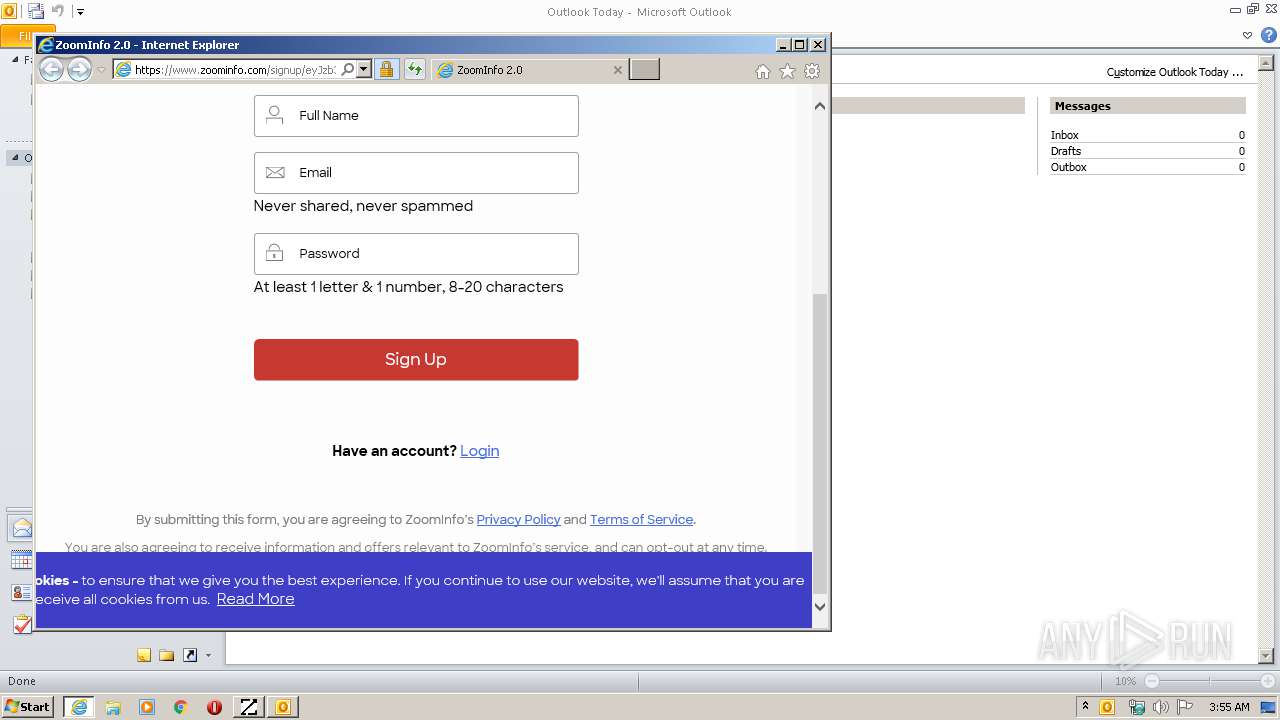Close the ZoomInfo 2.0 browser tab
1280x720 pixels.
pyautogui.click(x=617, y=70)
